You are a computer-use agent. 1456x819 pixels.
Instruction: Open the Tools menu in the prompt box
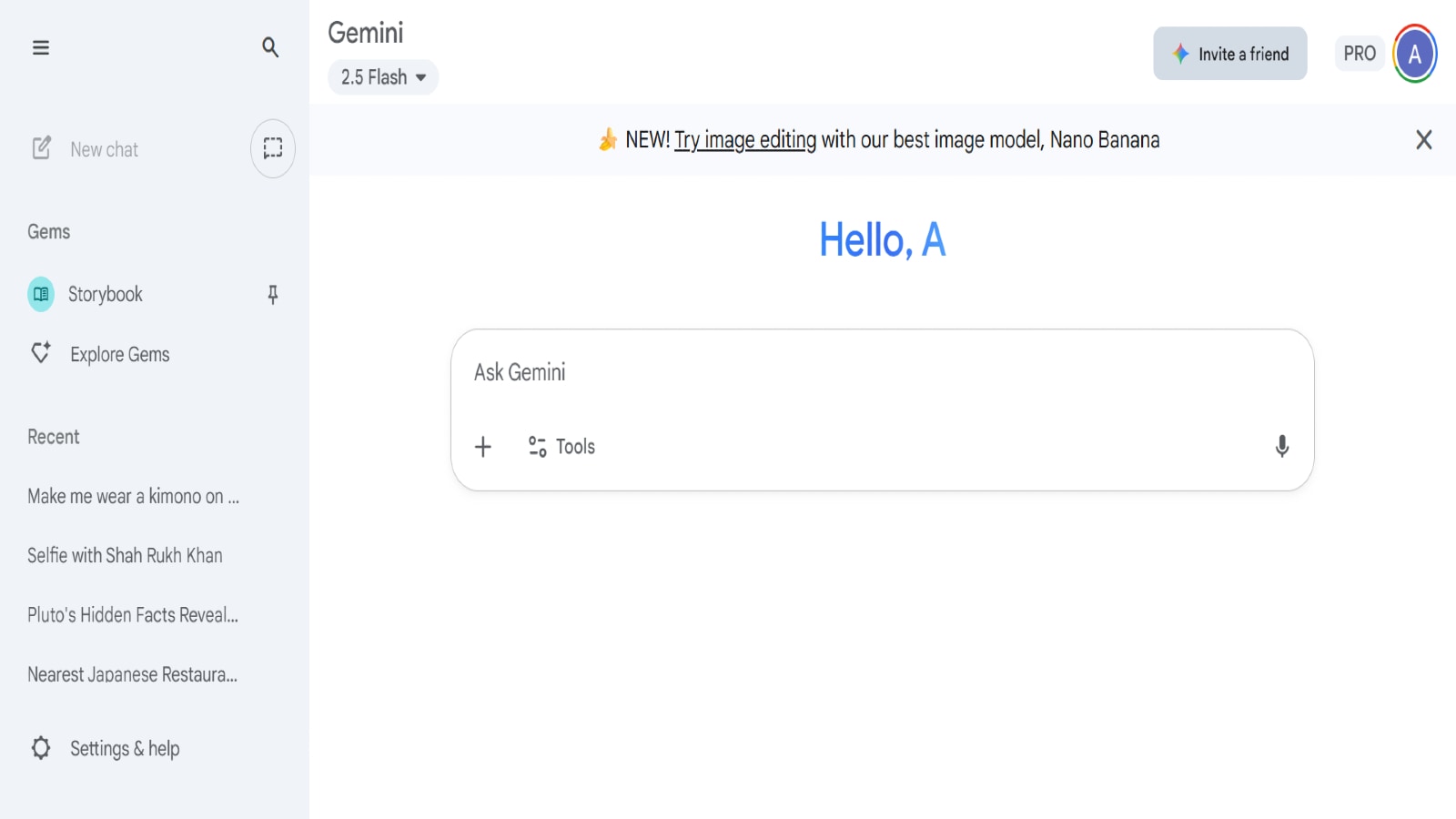click(561, 446)
